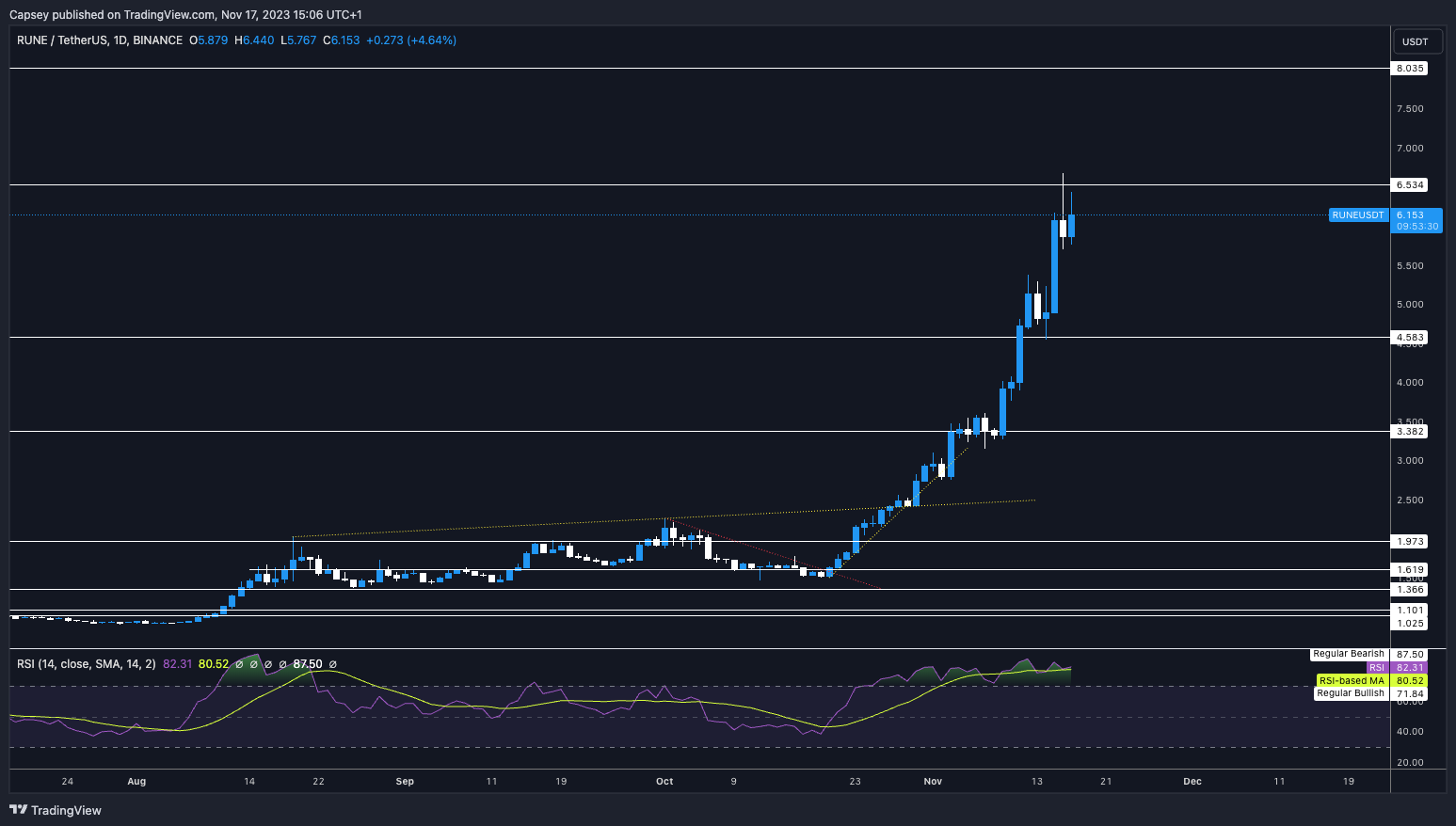Click the 09:53:30 countdown under current price
The height and width of the screenshot is (826, 1456).
pyautogui.click(x=1417, y=227)
